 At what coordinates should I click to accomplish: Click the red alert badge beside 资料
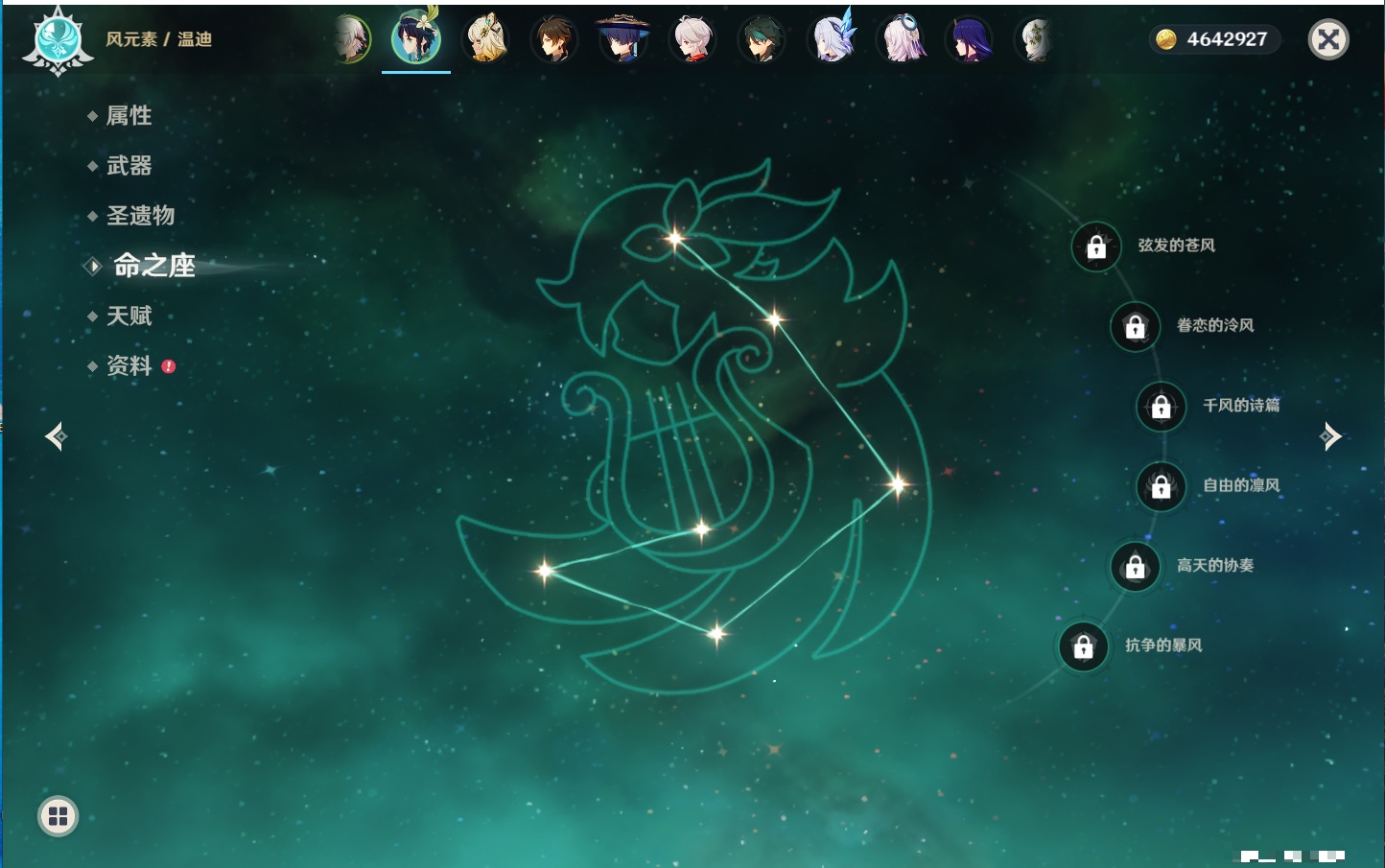pos(169,366)
